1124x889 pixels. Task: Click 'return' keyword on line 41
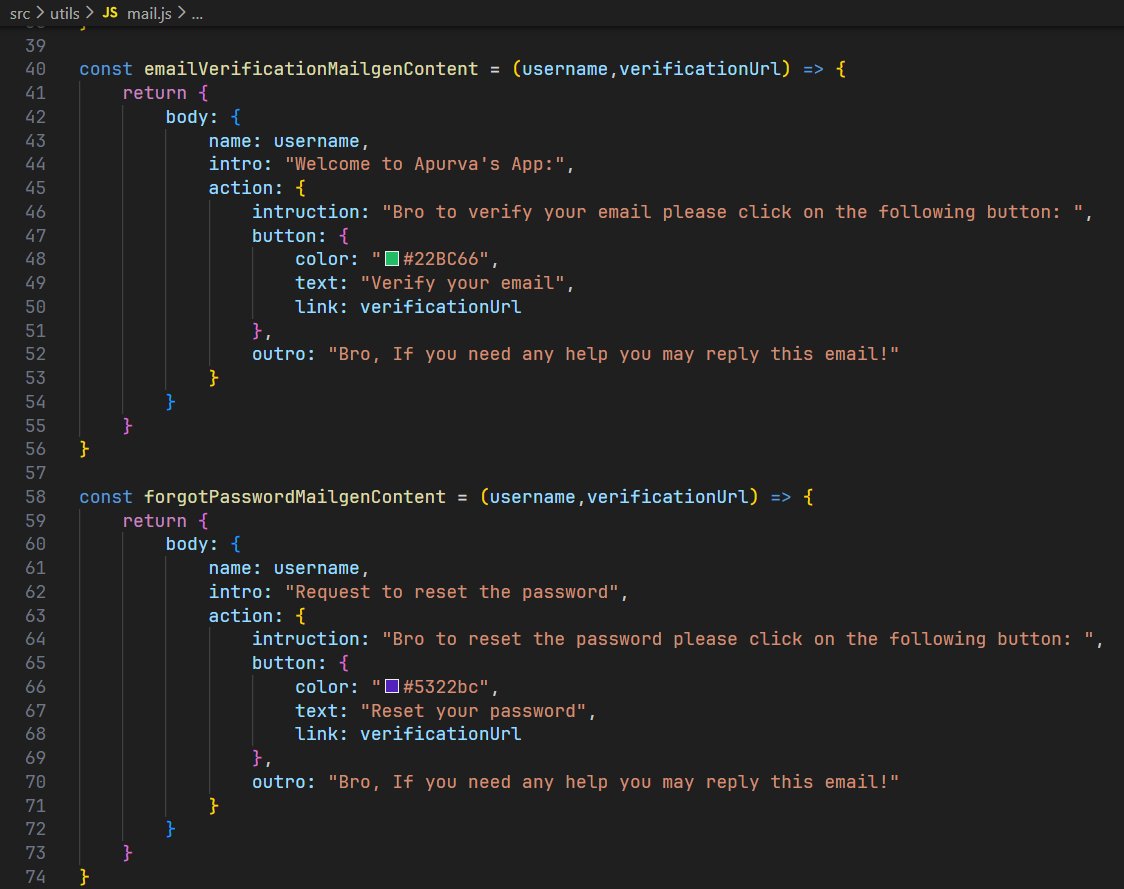pos(154,93)
